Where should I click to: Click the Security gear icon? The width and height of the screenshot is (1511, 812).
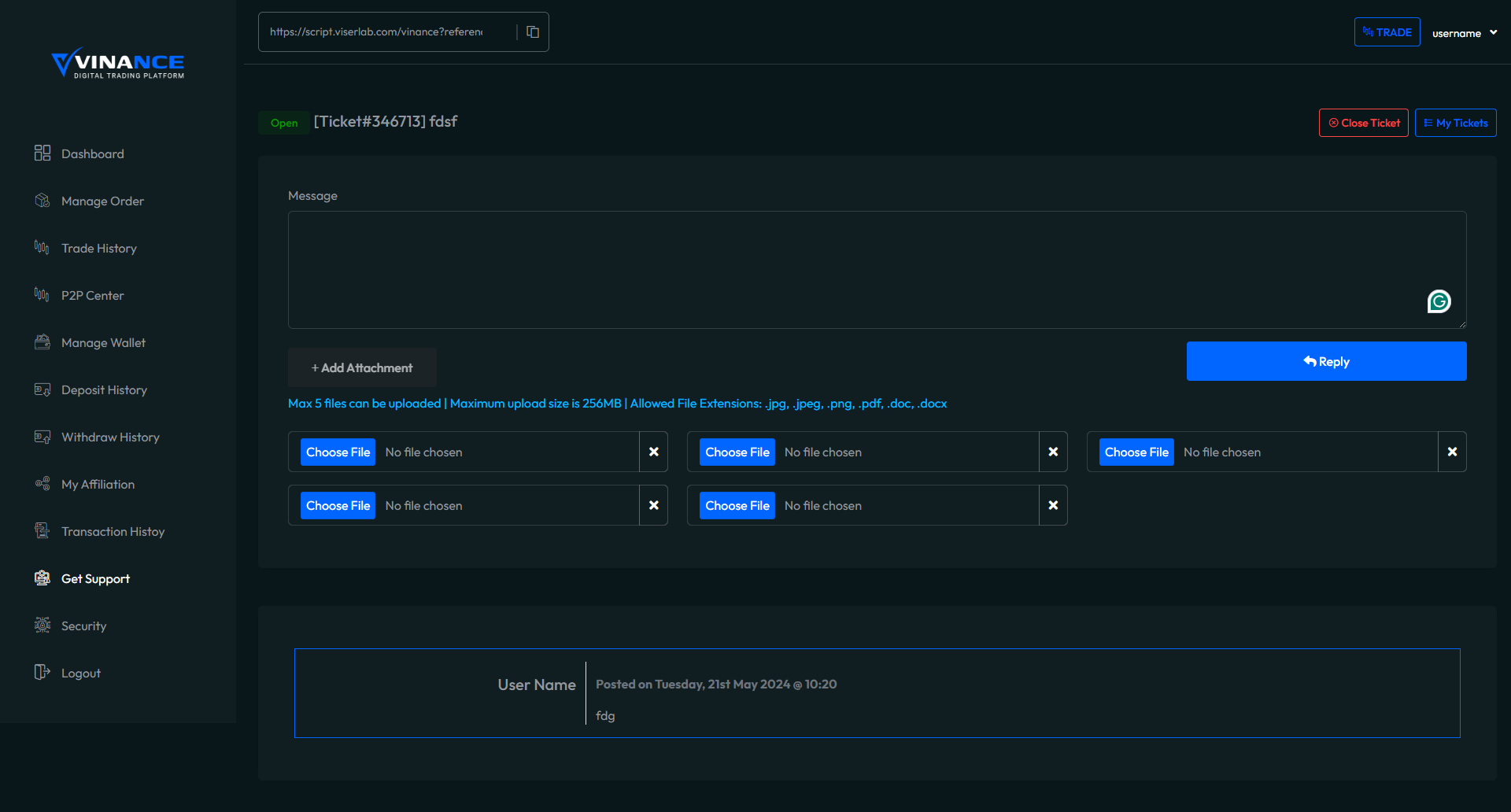[x=42, y=626]
